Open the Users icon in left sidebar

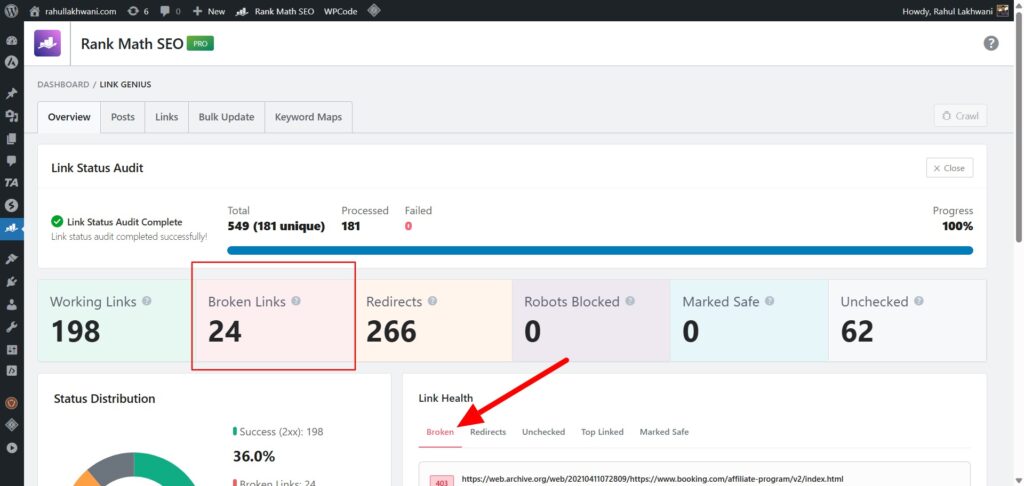[12, 303]
